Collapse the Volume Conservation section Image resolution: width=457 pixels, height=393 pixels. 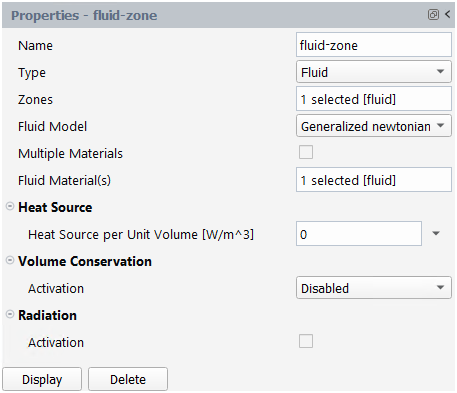pyautogui.click(x=10, y=260)
